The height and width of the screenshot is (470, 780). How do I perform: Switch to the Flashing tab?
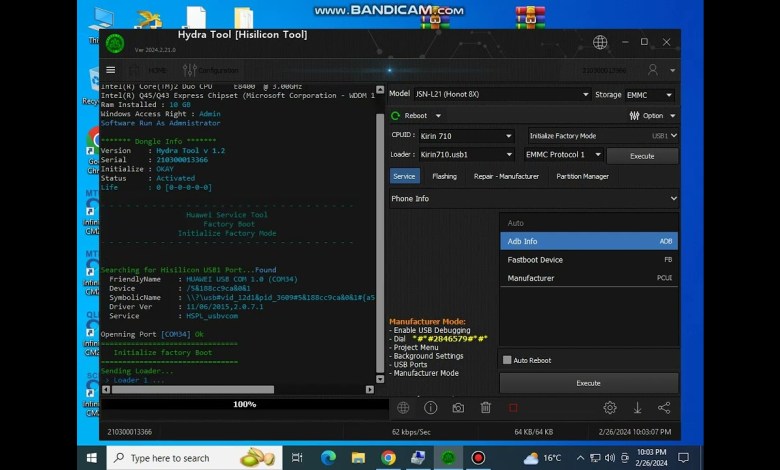coord(444,176)
